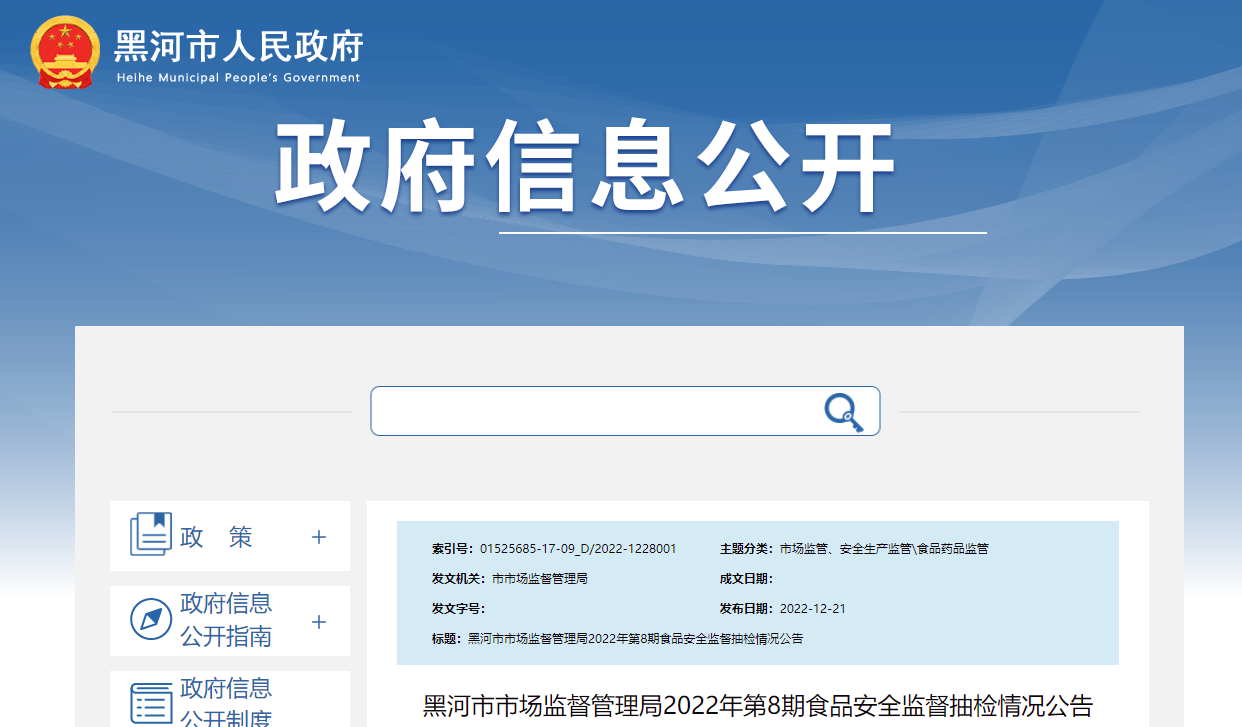Viewport: 1242px width, 727px height.
Task: Click the magnifier search icon
Action: [x=843, y=412]
